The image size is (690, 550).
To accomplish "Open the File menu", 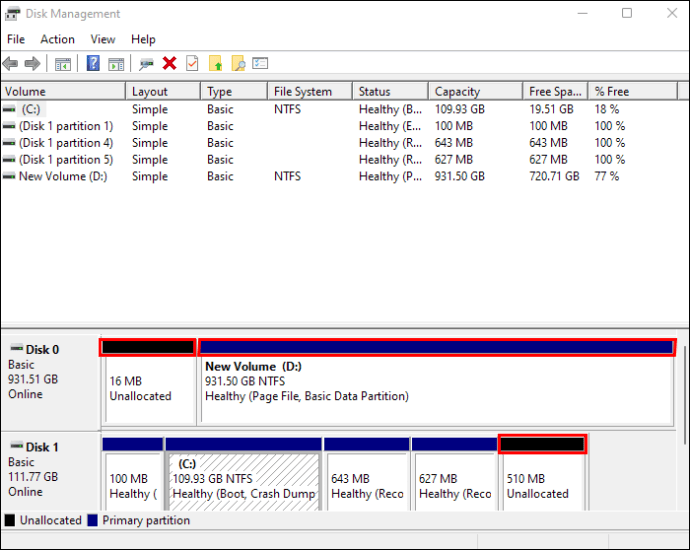I will pos(16,39).
